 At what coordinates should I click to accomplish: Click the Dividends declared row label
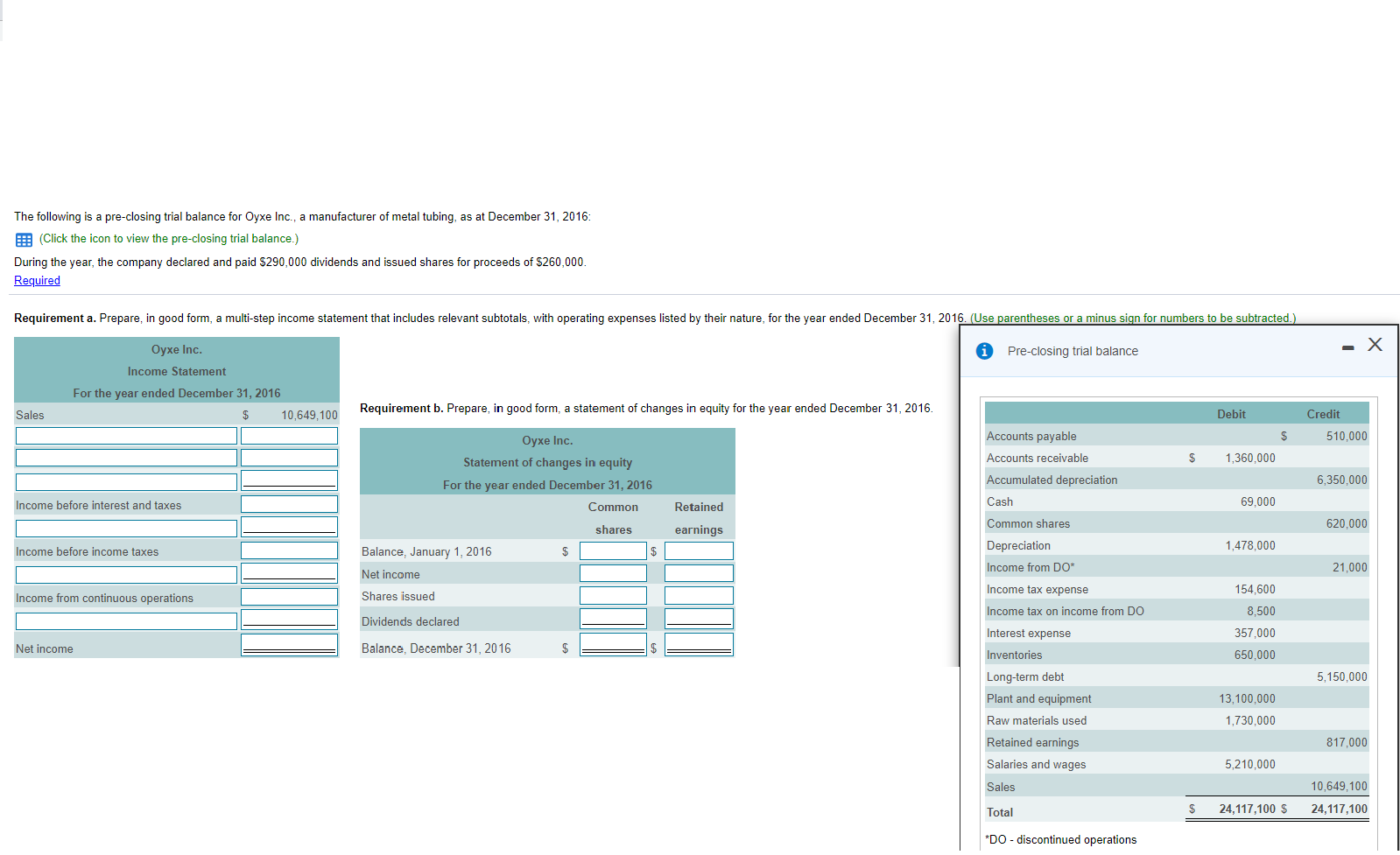411,622
